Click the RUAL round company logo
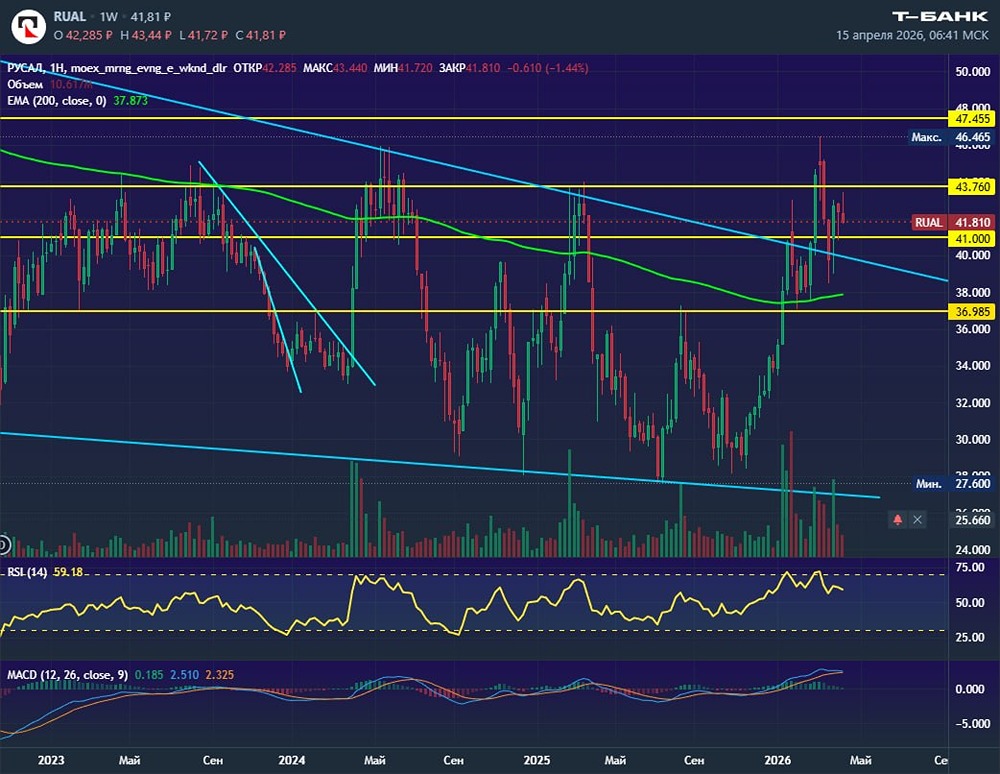The width and height of the screenshot is (1000, 774). click(x=28, y=26)
